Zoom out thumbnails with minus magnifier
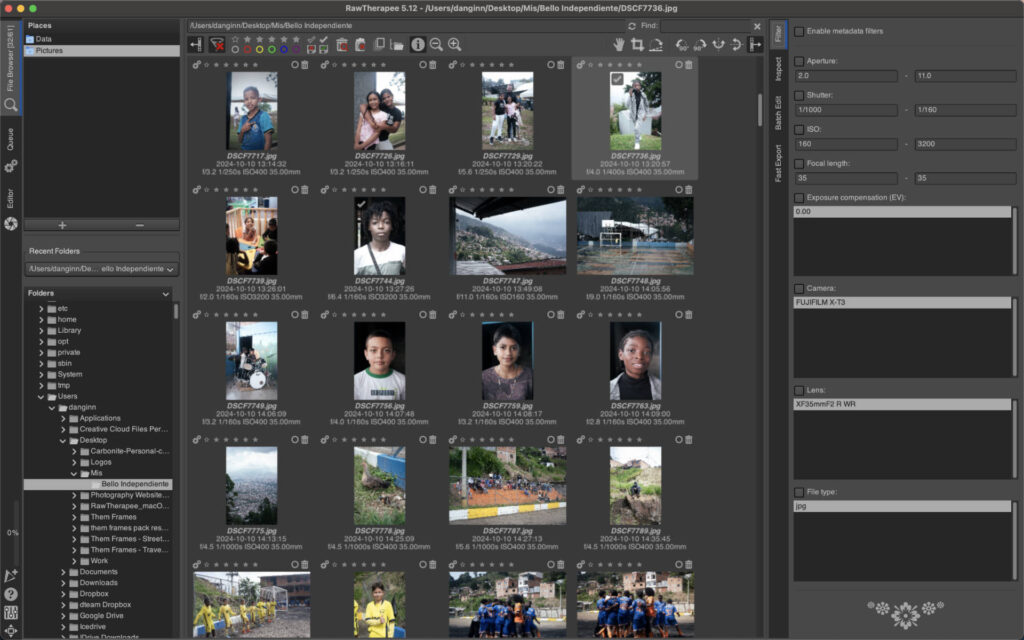Image resolution: width=1024 pixels, height=640 pixels. [436, 44]
